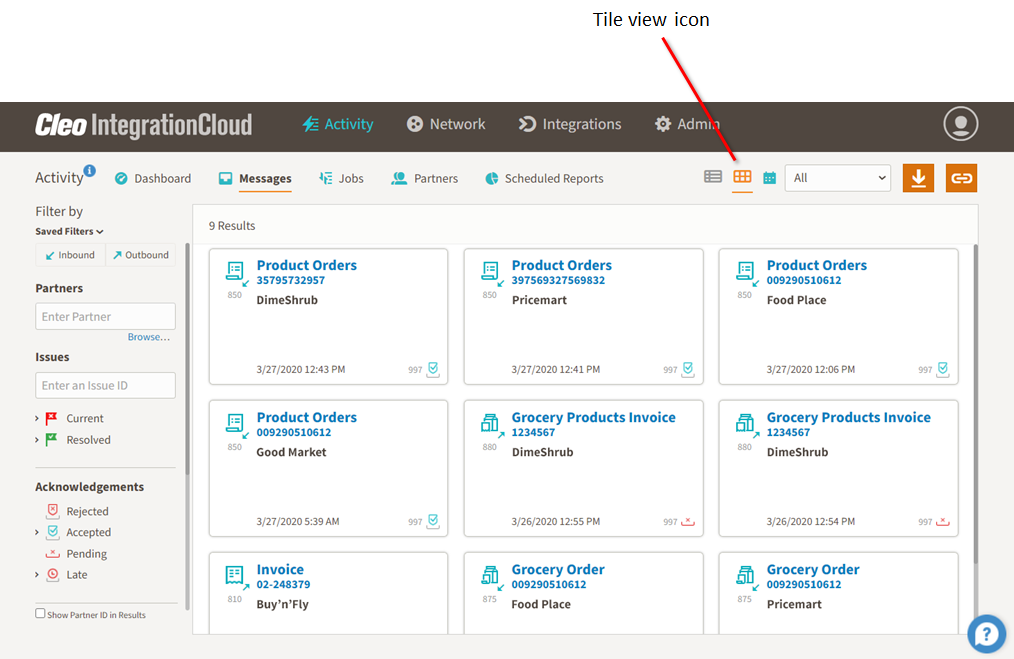Viewport: 1014px width, 659px height.
Task: Switch to the Jobs tab
Action: click(341, 179)
